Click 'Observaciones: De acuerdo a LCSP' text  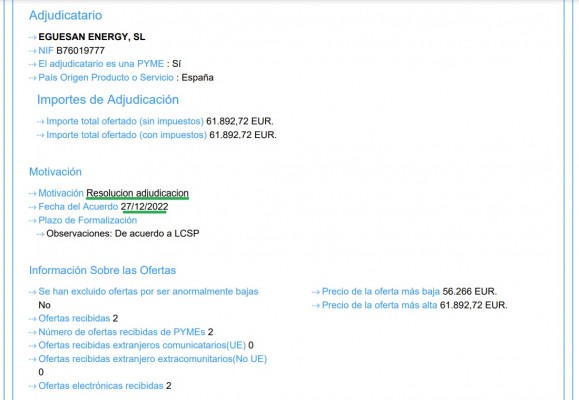[x=123, y=234]
